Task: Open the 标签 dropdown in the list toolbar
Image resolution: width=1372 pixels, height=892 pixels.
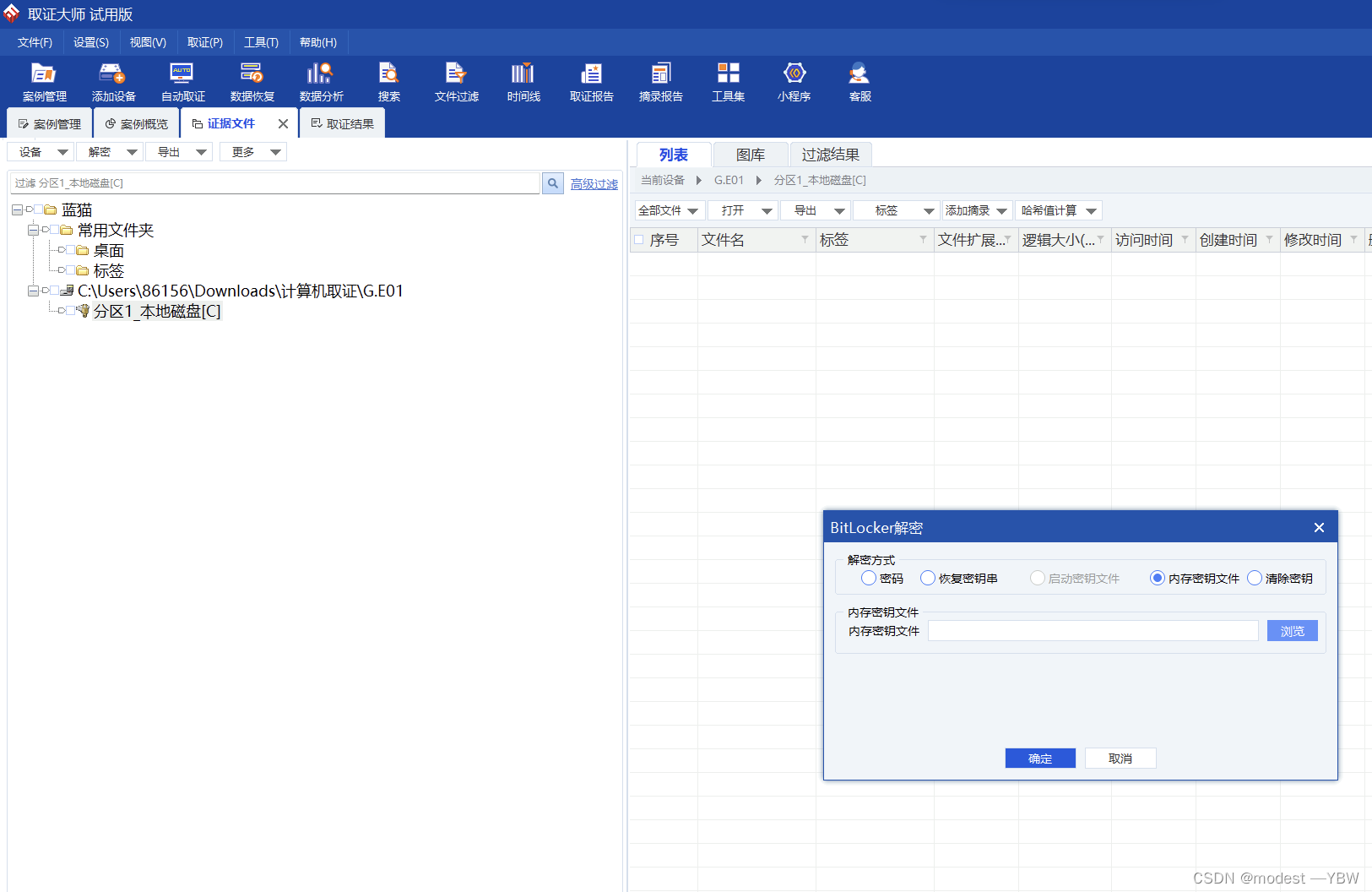Action: point(896,210)
